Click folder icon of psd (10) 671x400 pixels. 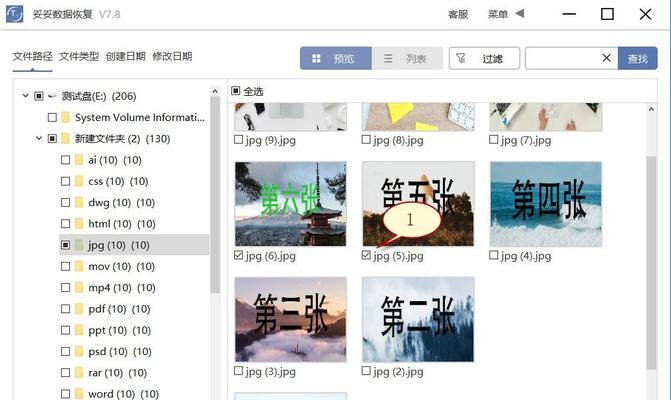(x=79, y=352)
